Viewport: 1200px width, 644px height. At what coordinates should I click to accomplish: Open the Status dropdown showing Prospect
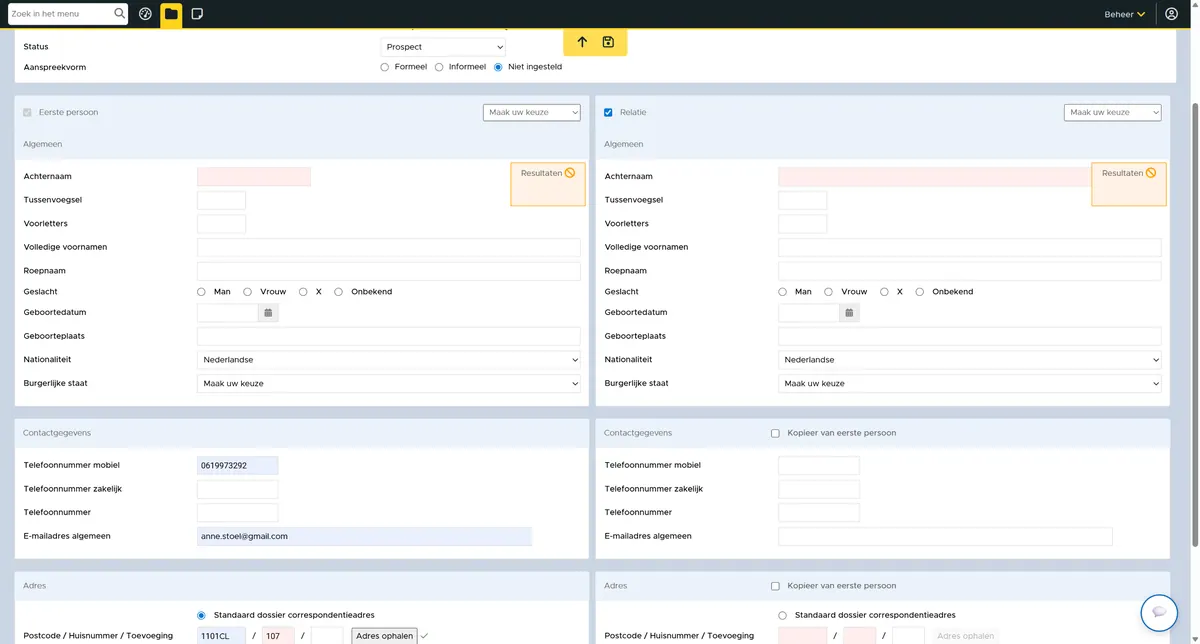(x=444, y=47)
